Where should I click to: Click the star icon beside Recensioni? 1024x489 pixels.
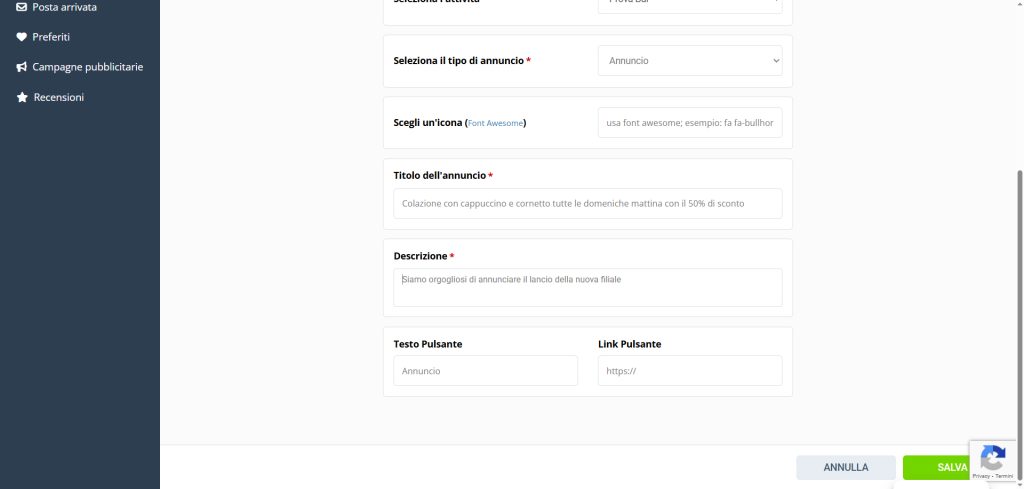[x=22, y=98]
